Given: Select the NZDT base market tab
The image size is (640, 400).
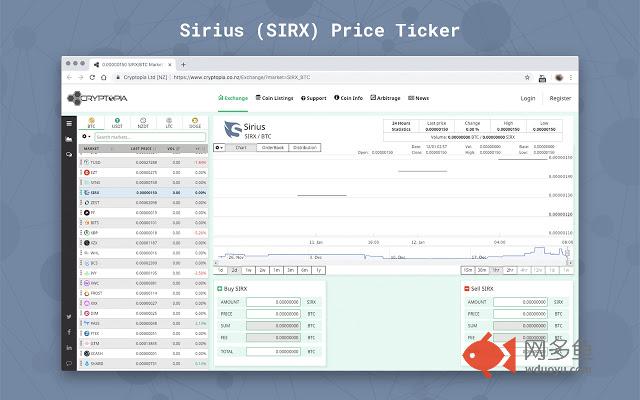Looking at the screenshot, I should [143, 122].
